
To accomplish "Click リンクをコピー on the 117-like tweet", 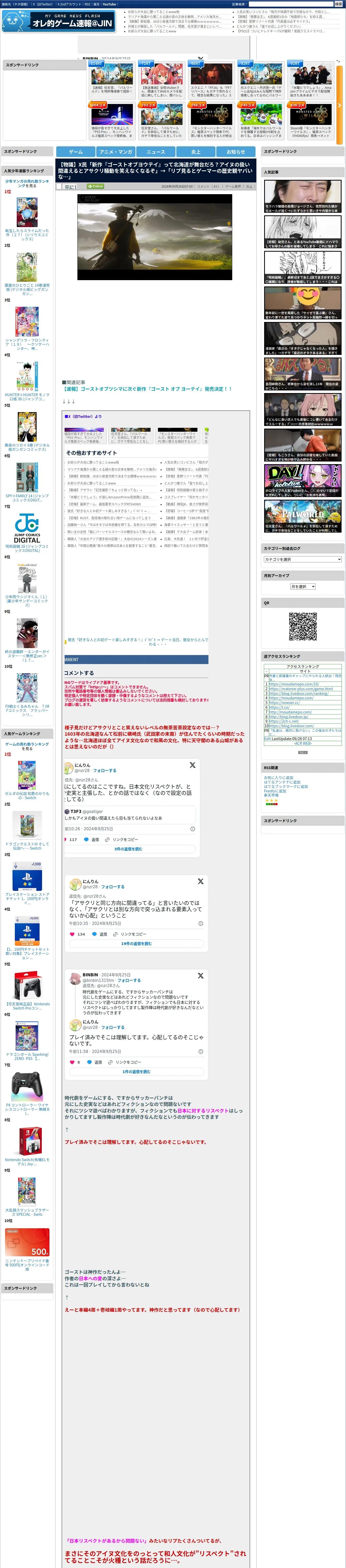I will click(122, 839).
